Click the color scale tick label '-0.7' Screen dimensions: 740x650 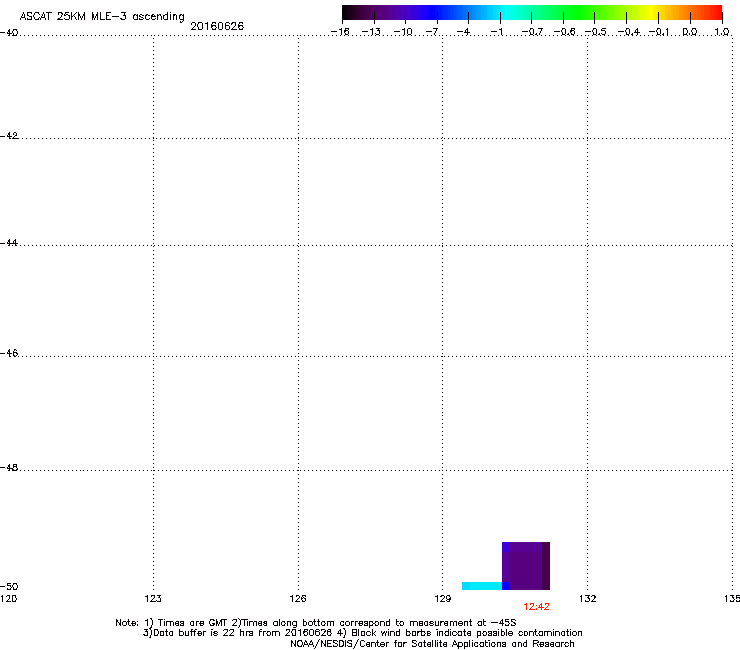click(532, 32)
